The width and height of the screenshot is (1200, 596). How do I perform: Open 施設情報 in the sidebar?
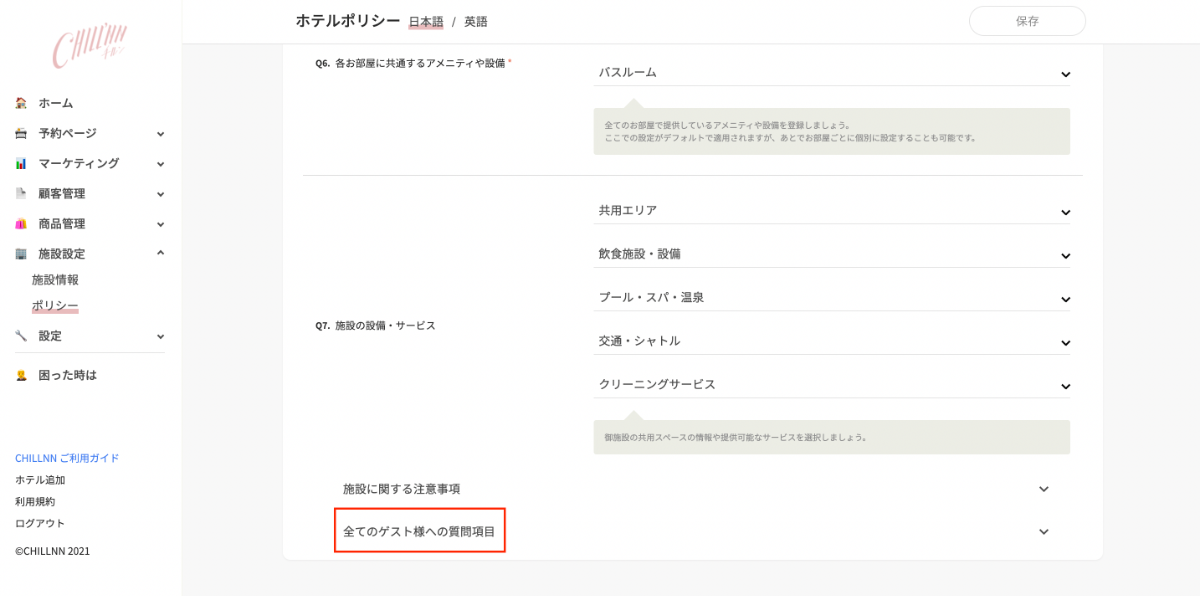point(55,280)
